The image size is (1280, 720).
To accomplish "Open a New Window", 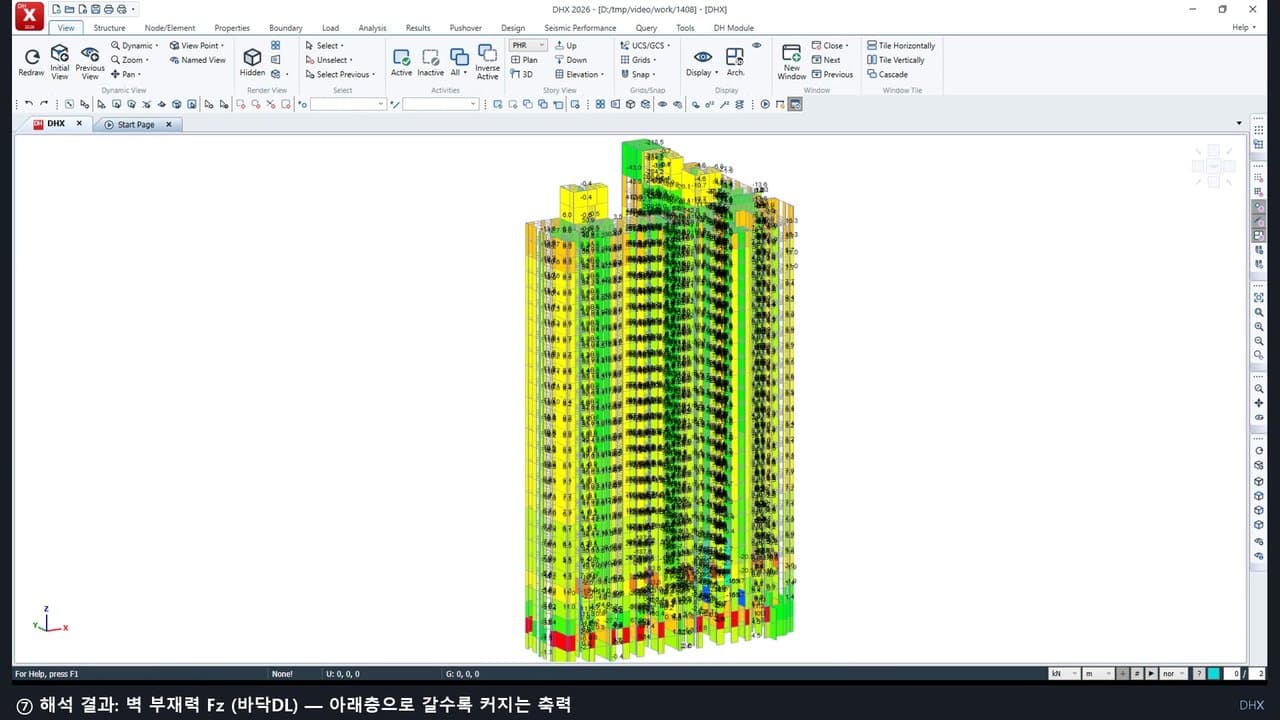I will 791,62.
